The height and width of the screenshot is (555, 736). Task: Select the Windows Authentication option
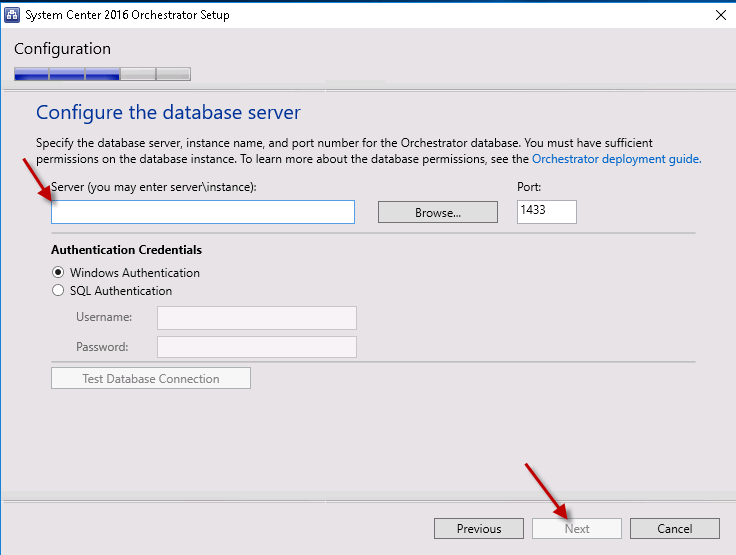pos(58,273)
